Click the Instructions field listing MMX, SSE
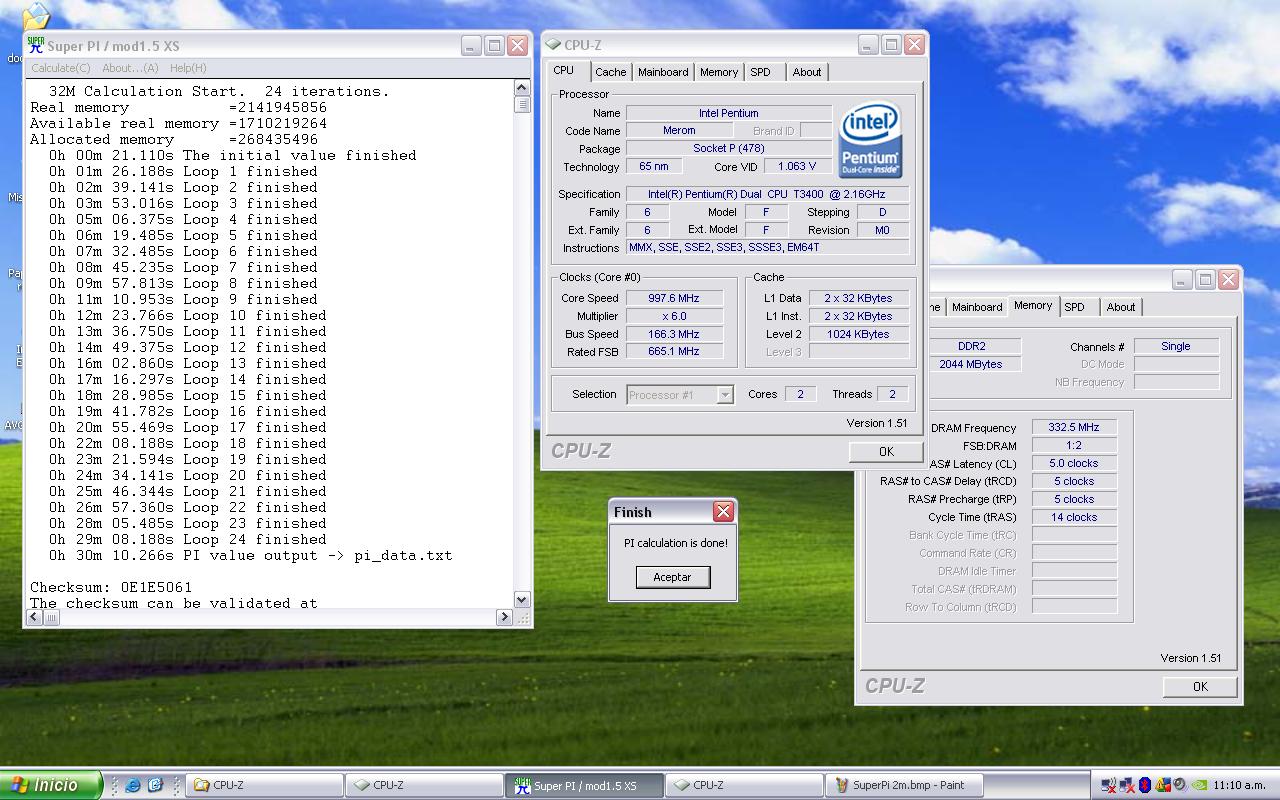 (768, 247)
